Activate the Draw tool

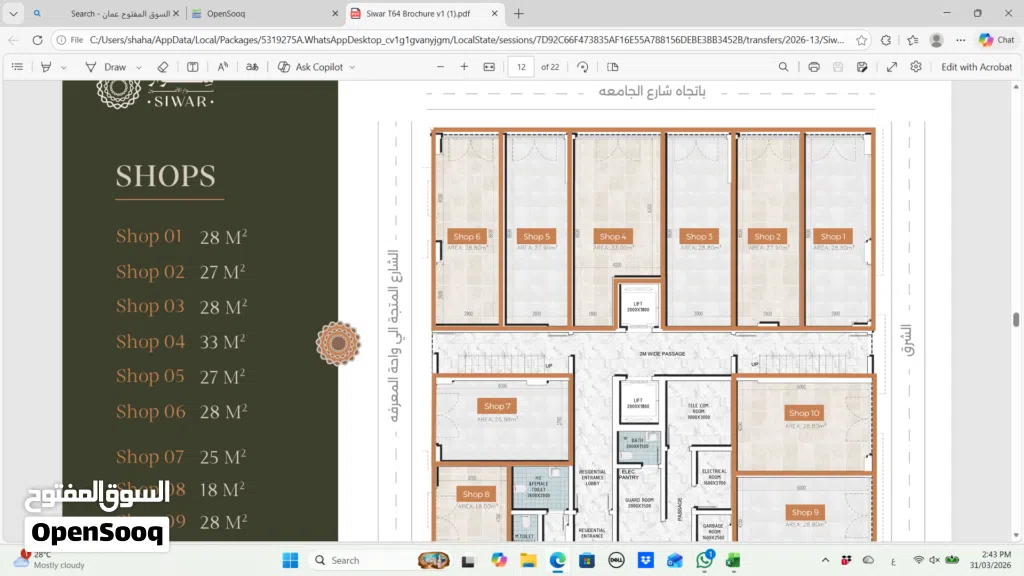[x=106, y=67]
